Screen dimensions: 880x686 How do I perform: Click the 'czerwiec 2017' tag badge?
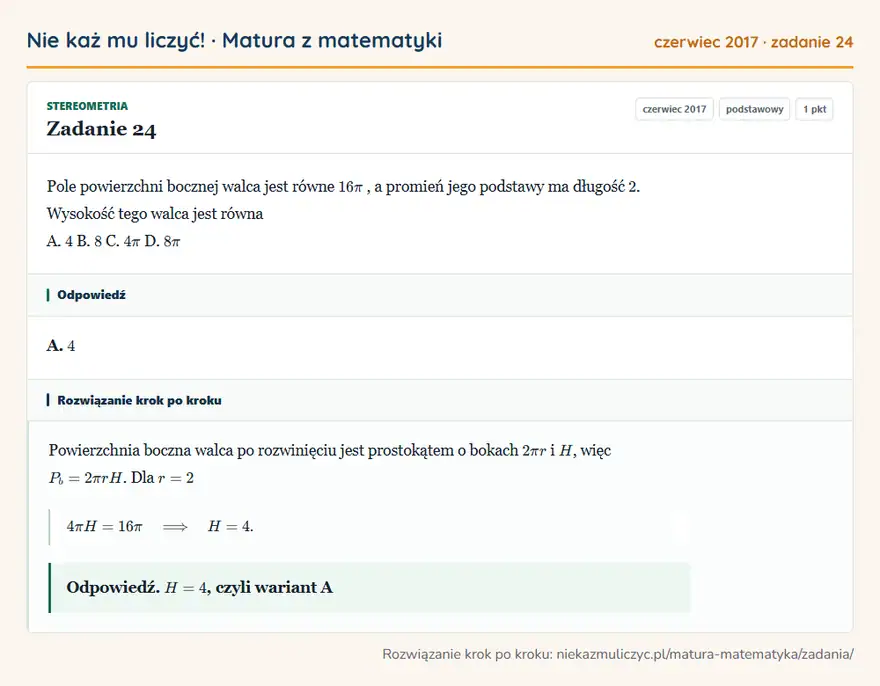coord(674,109)
